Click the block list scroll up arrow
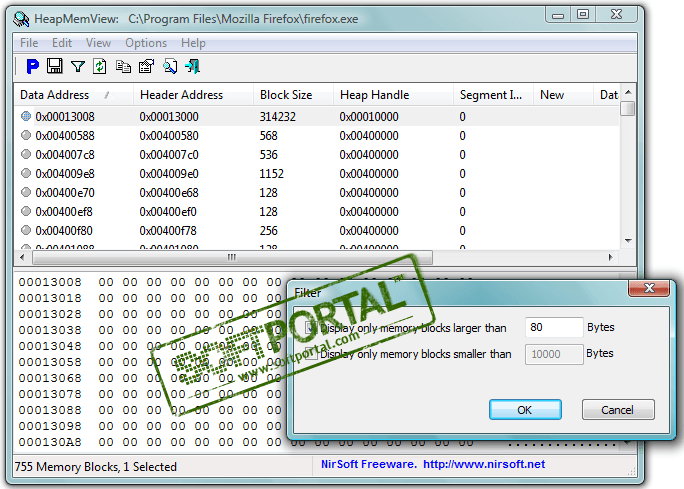 pos(628,92)
